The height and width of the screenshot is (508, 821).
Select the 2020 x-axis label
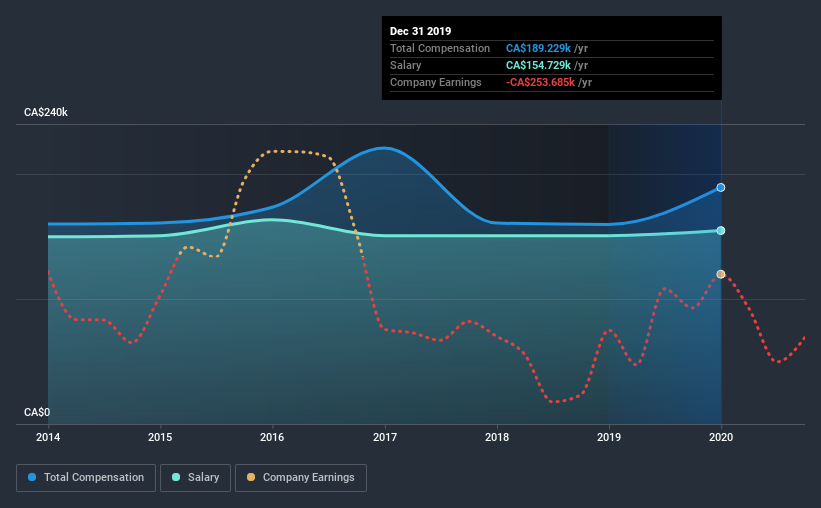tap(721, 437)
